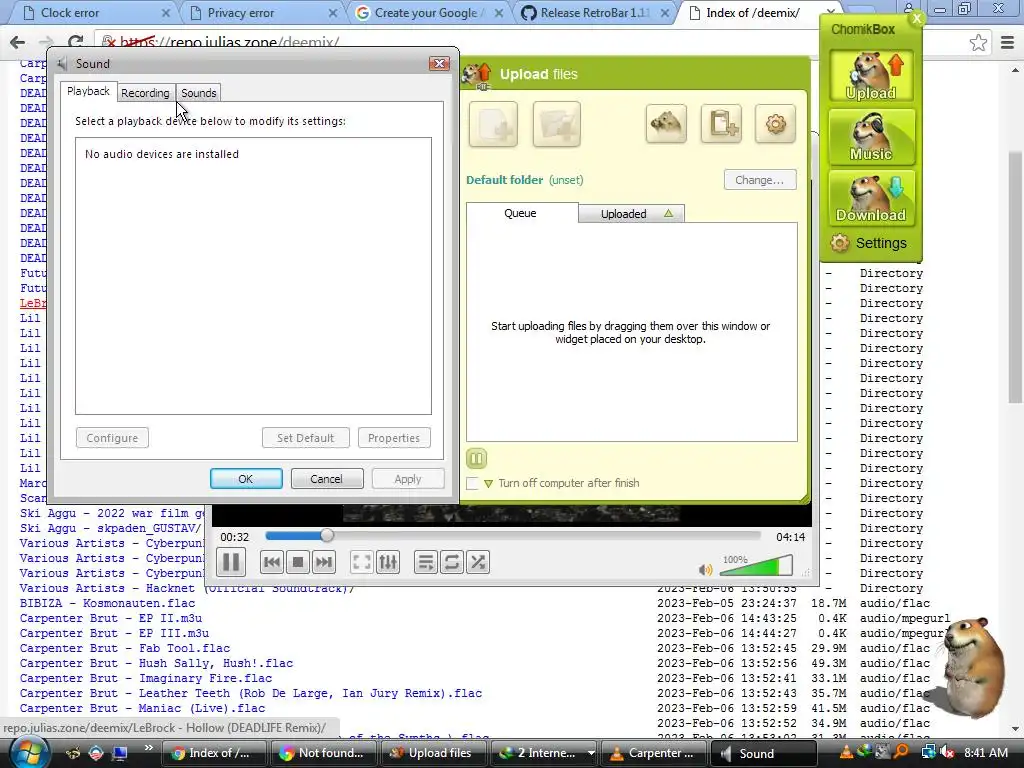The image size is (1024, 768).
Task: Click the 8:41 AM system clock
Action: (986, 753)
